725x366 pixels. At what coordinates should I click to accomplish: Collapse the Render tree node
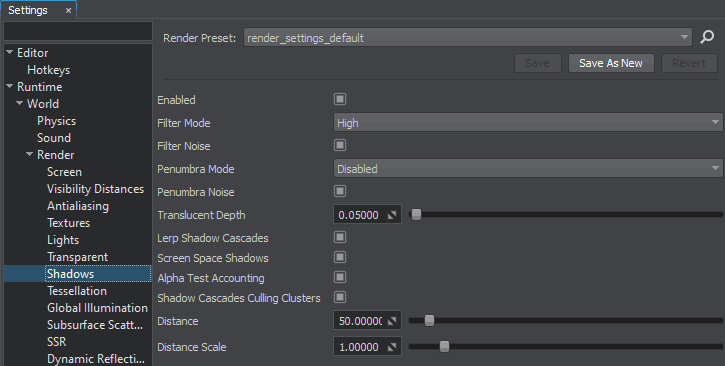click(30, 154)
